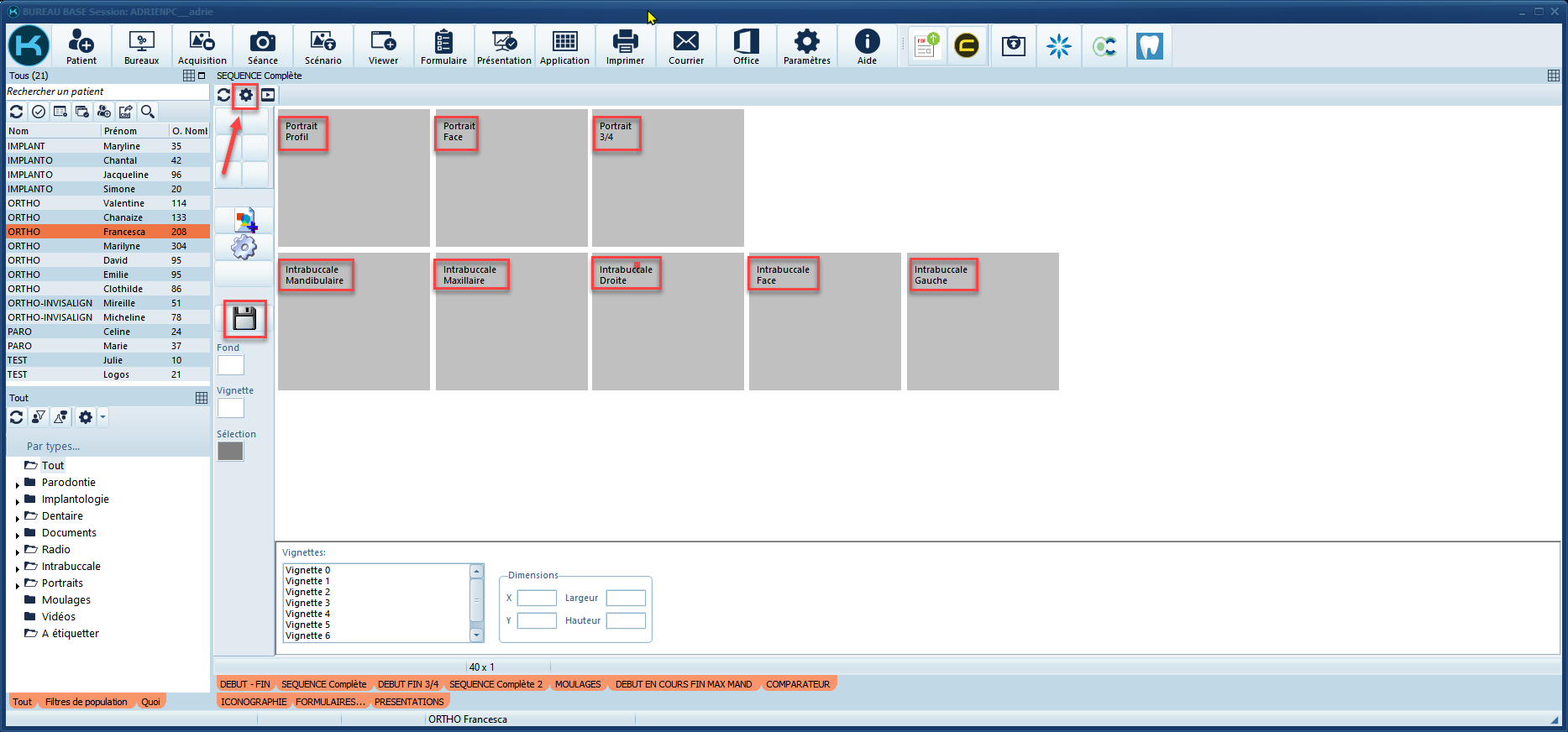Expand the Parodontie tree node
Screen dimensions: 1568x732
(18, 484)
